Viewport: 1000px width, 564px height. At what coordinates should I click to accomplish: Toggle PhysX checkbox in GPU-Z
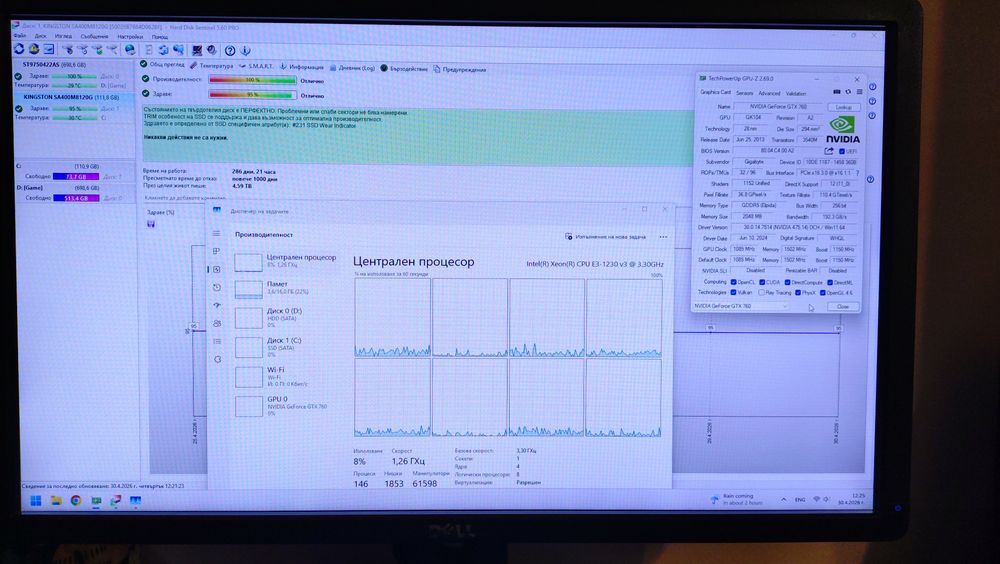pos(798,293)
